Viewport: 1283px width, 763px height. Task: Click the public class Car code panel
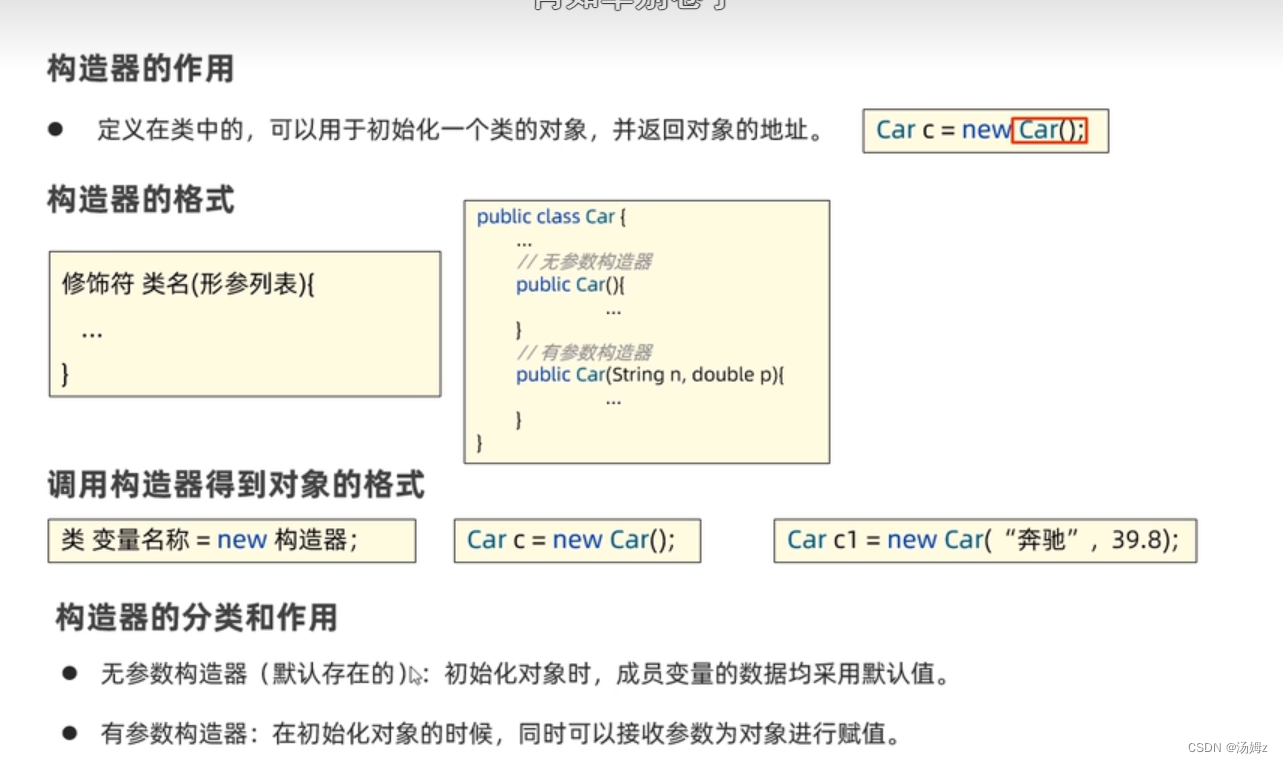645,330
